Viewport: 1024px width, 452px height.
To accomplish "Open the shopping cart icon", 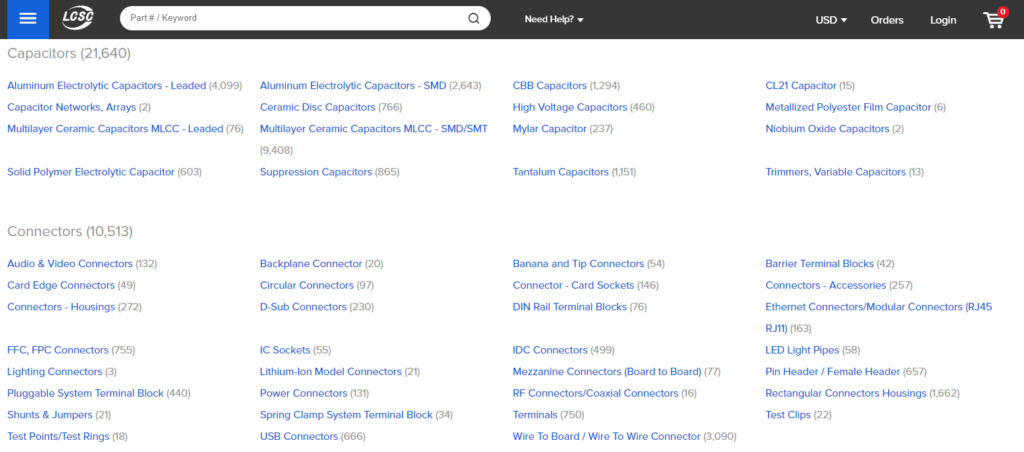I will (994, 19).
